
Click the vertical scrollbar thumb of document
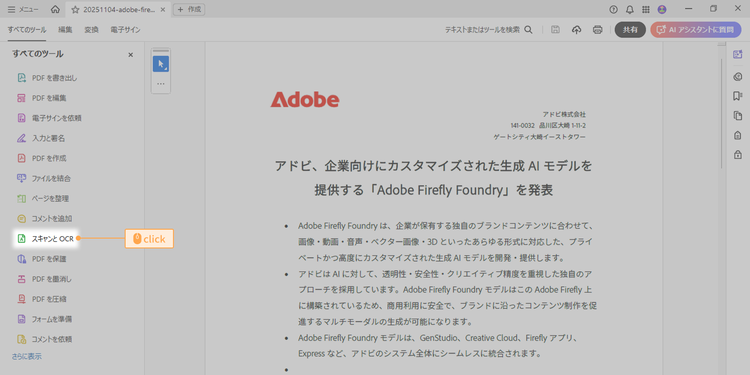pos(722,114)
